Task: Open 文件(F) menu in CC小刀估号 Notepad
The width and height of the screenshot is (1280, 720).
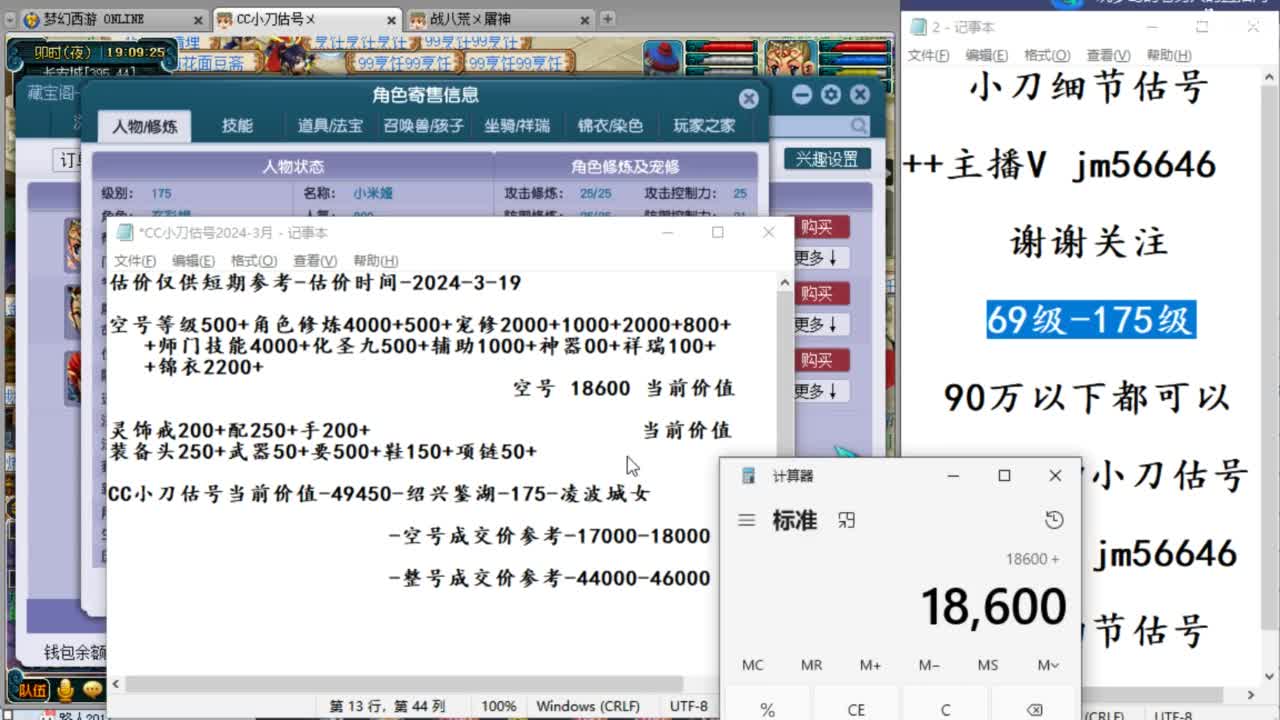Action: (x=135, y=261)
